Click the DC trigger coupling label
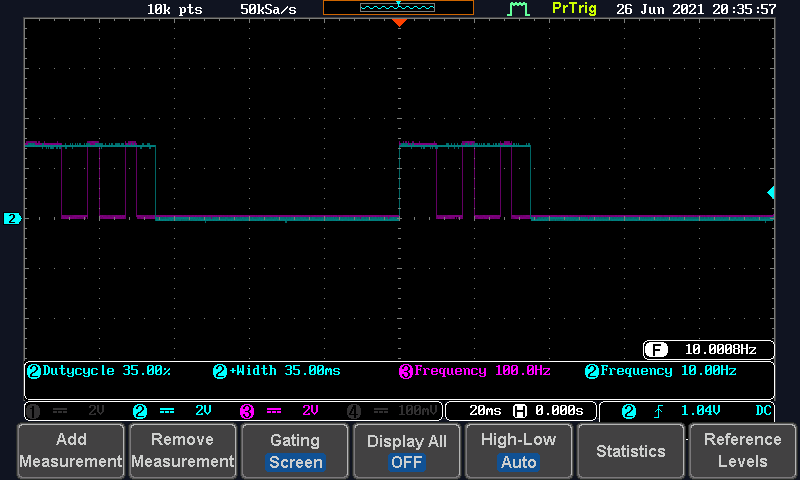 coord(763,411)
